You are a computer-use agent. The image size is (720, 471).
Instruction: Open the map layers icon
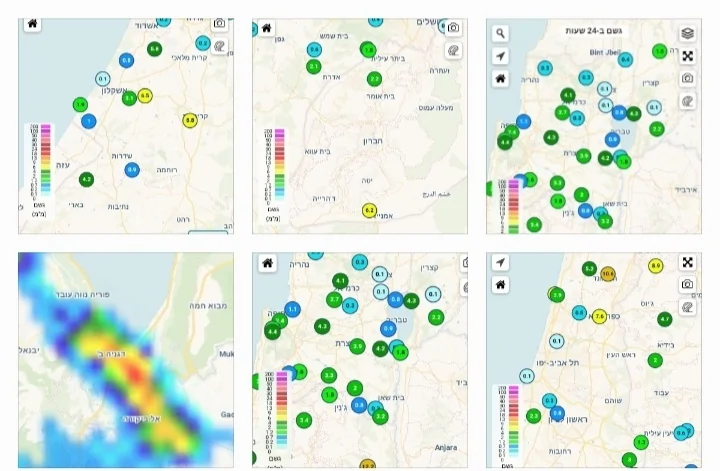click(x=687, y=33)
